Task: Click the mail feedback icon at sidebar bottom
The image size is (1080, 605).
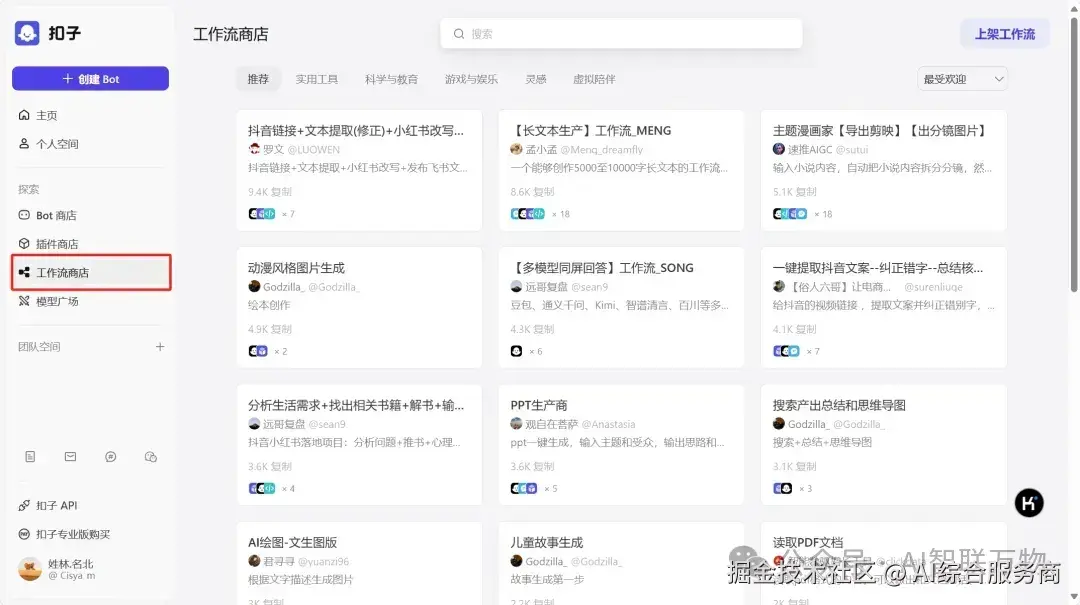Action: point(70,457)
